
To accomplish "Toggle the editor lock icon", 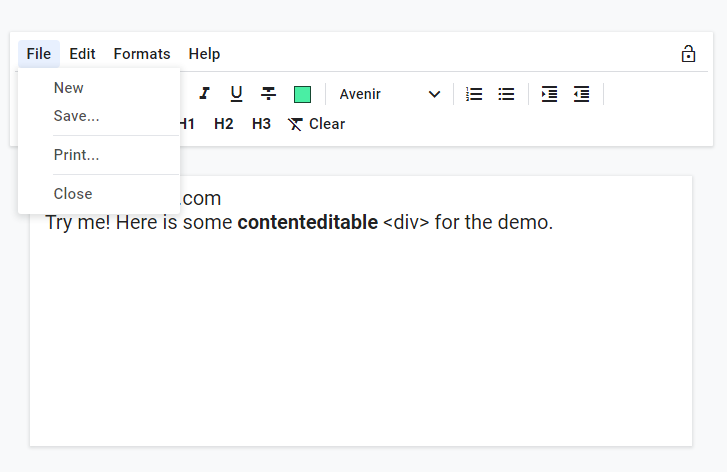I will (x=688, y=54).
